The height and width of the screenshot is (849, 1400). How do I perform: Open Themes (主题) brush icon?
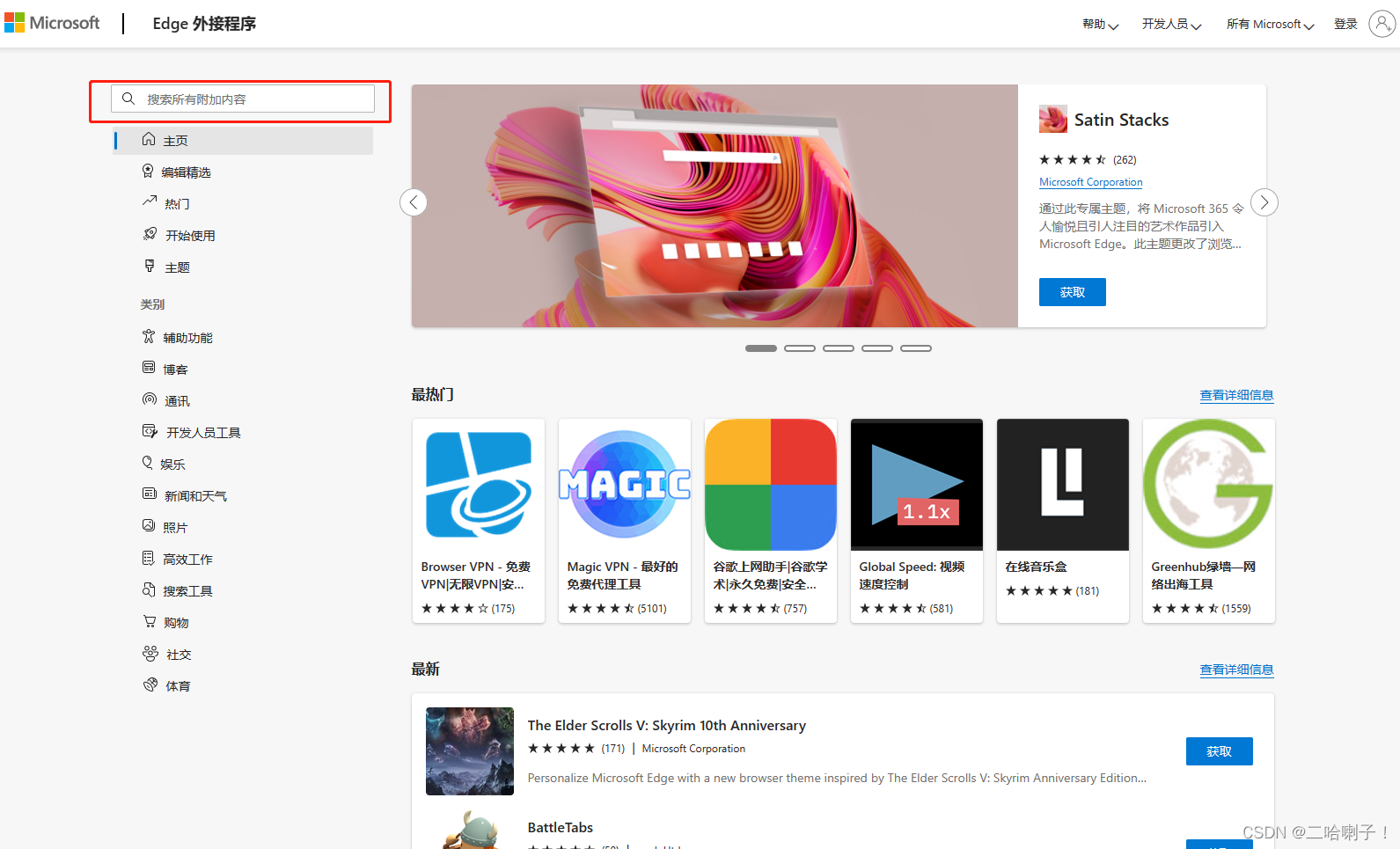150,266
